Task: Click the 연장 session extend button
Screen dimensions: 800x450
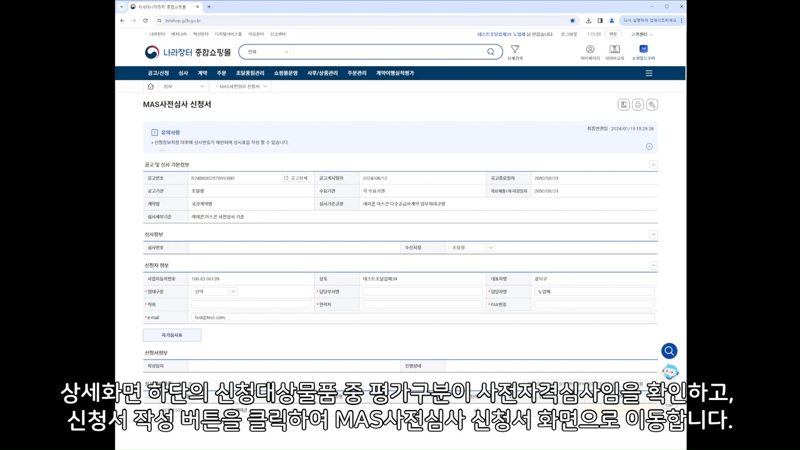Action: point(613,34)
